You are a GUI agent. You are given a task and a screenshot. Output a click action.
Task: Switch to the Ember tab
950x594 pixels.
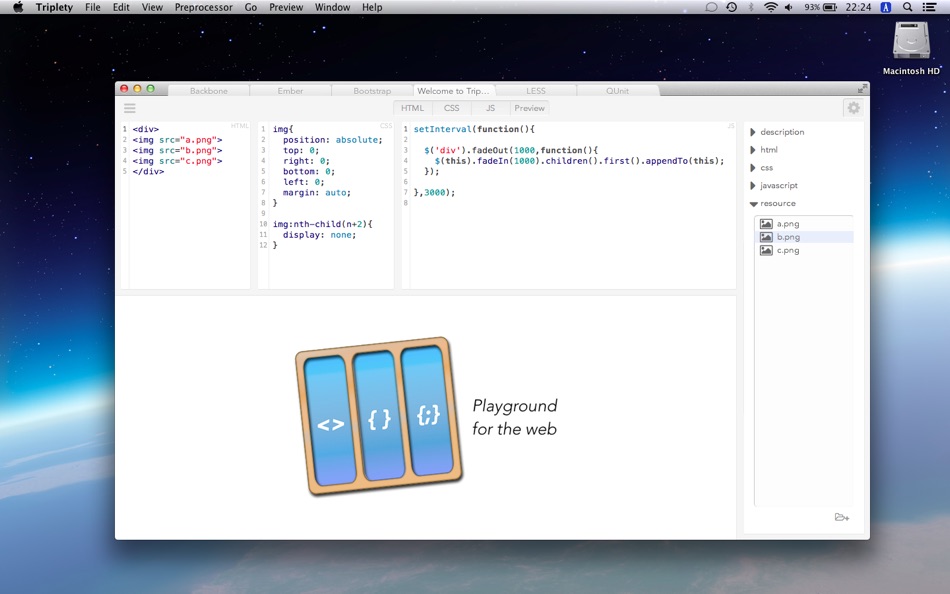pos(290,91)
